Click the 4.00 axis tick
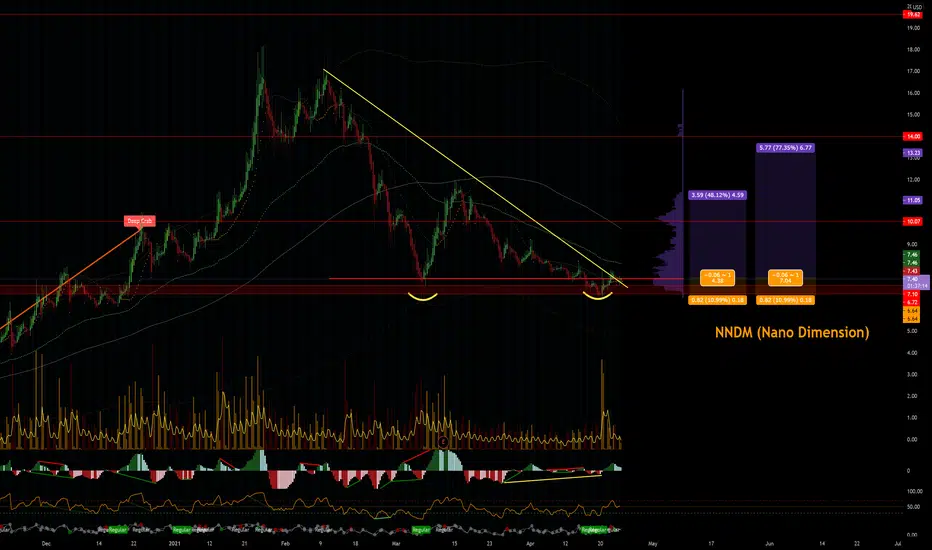932x550 pixels. pos(912,353)
